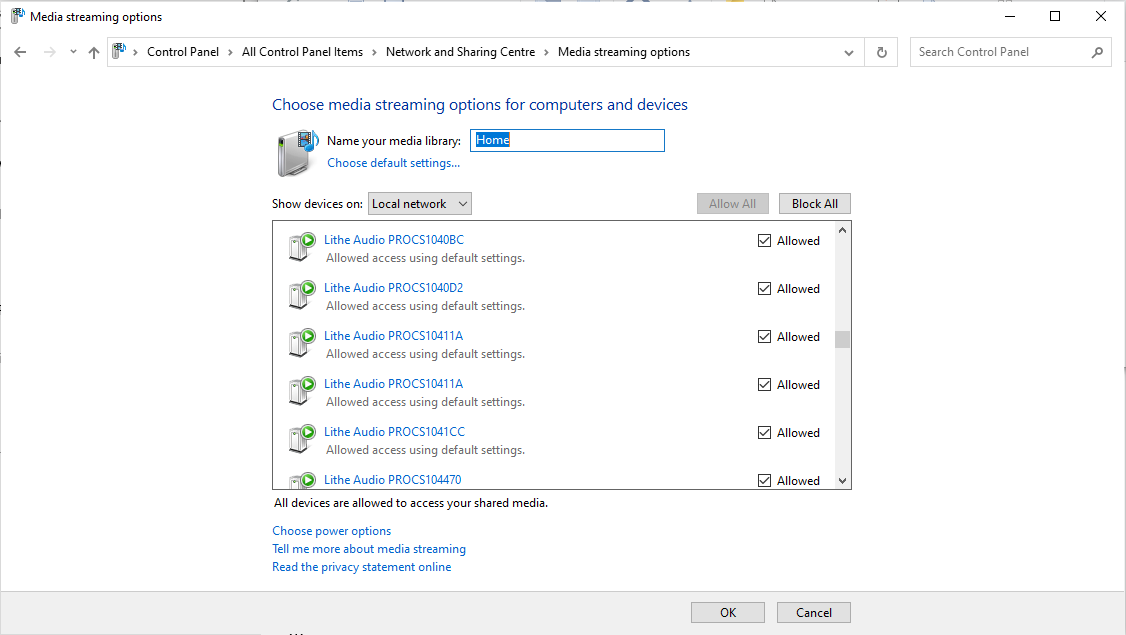The width and height of the screenshot is (1126, 635).
Task: Click the Back arrow in navigation bar
Action: (x=20, y=52)
